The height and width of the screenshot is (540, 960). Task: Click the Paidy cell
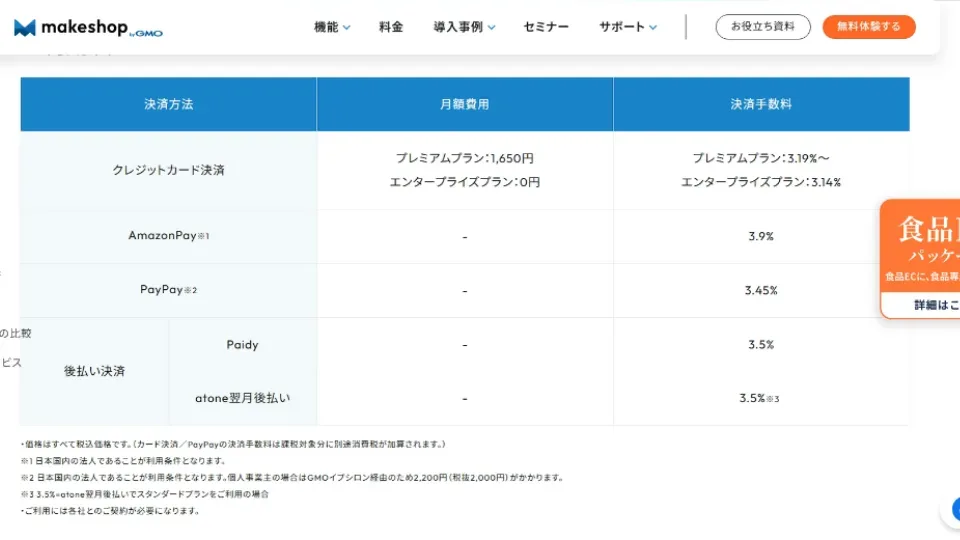242,345
